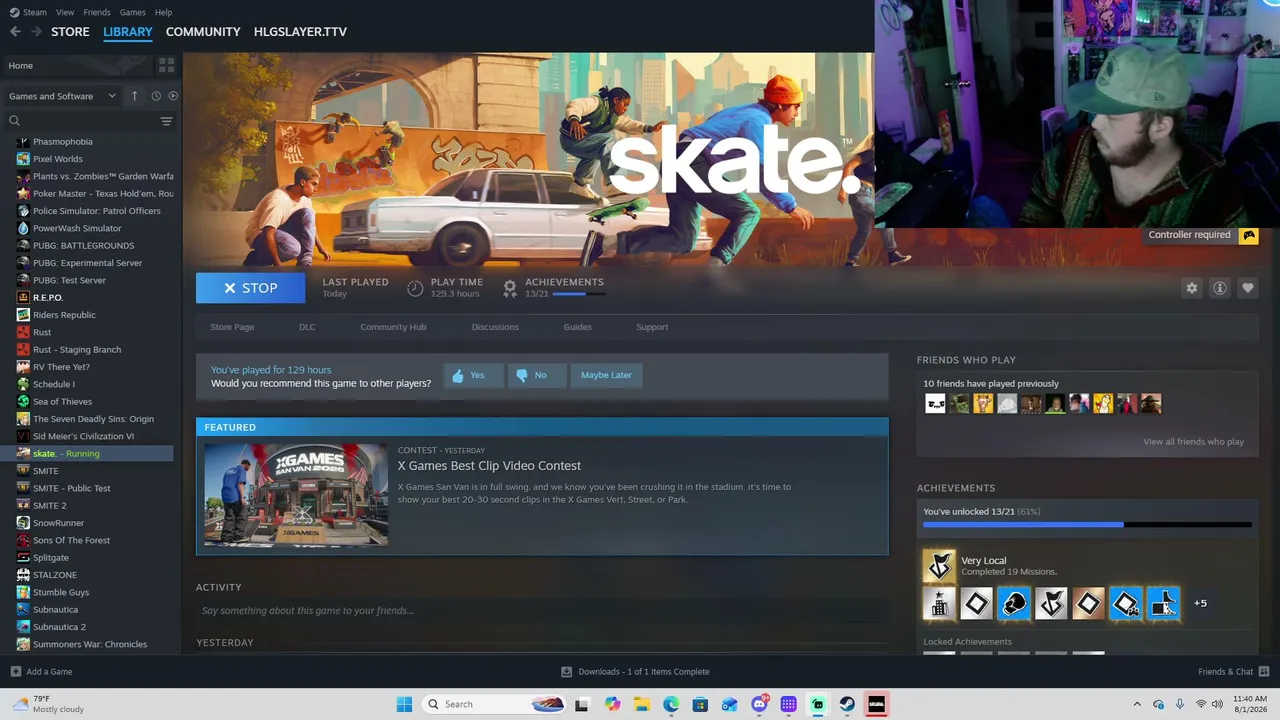Image resolution: width=1280 pixels, height=720 pixels.
Task: Go back with the left navigation arrow
Action: tap(15, 32)
